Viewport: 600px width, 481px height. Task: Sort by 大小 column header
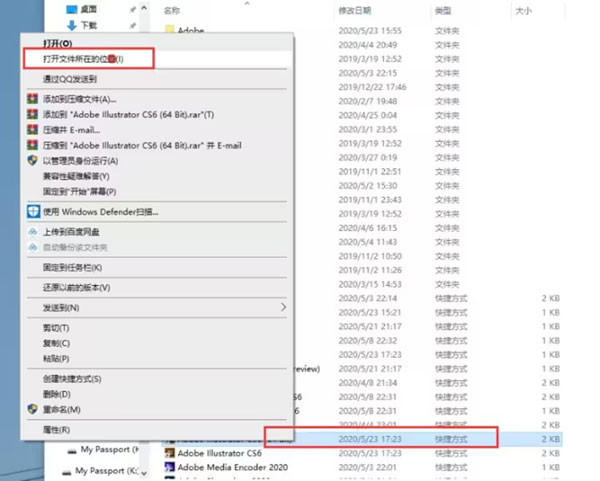tap(523, 11)
